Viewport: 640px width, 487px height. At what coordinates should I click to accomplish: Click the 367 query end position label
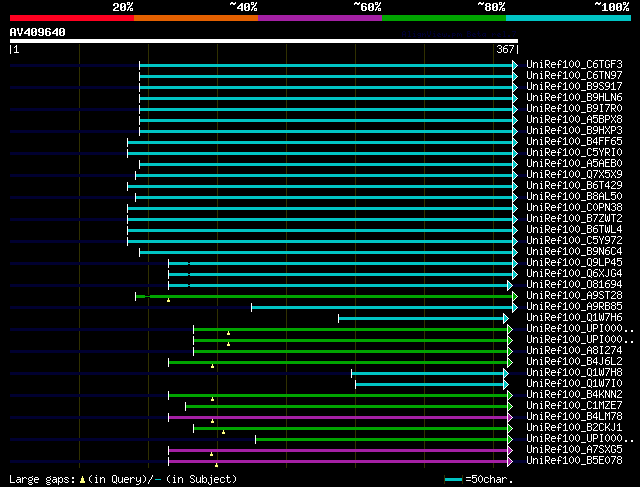[505, 49]
